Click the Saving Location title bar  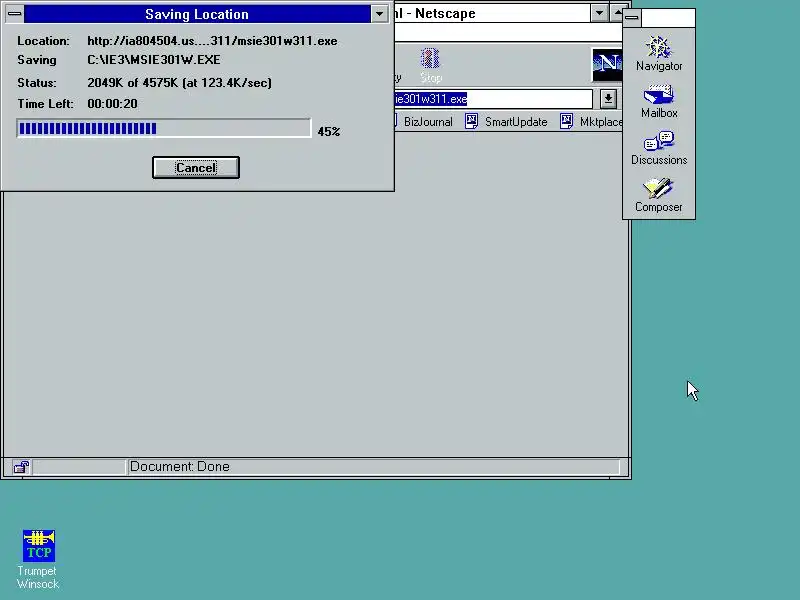tap(197, 14)
